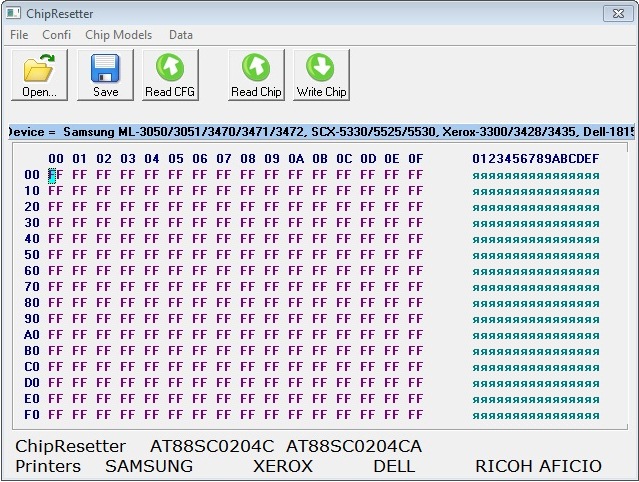The image size is (639, 482).
Task: Click the Open folder icon button
Action: [x=40, y=75]
